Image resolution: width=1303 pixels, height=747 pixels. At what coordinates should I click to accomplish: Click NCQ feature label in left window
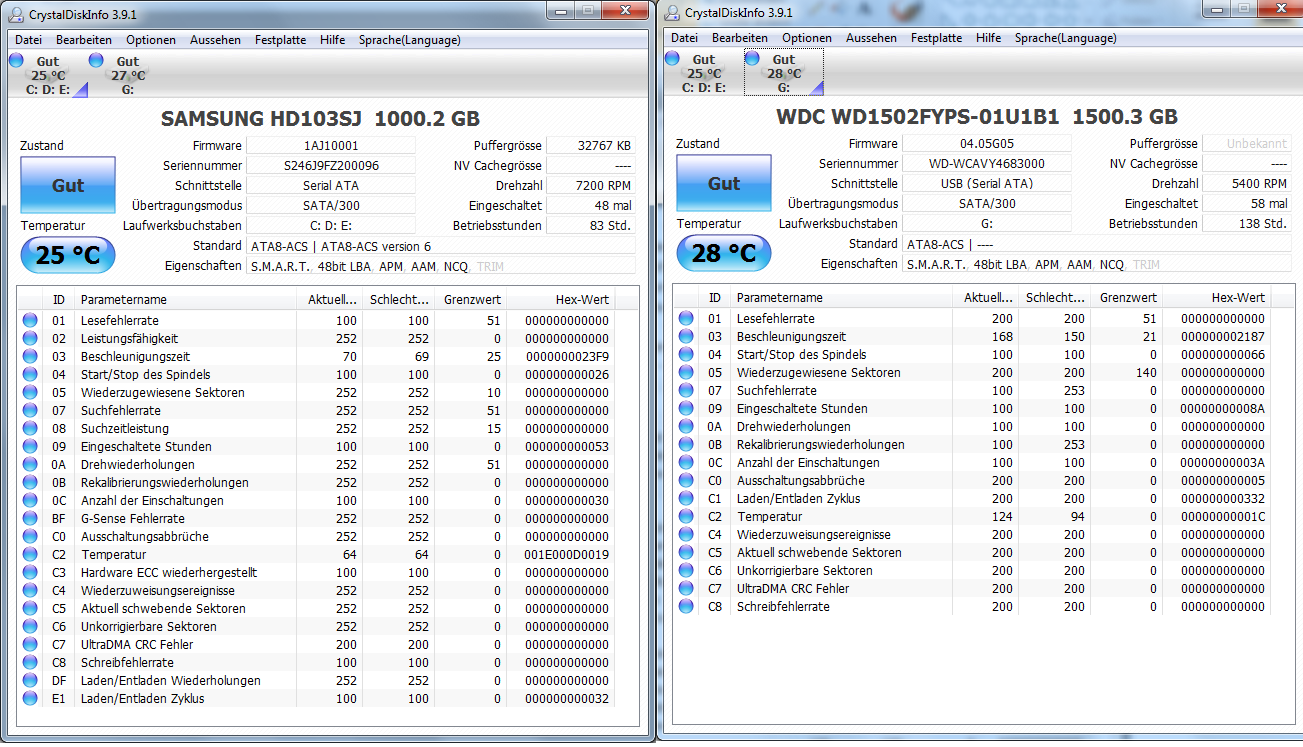[455, 266]
